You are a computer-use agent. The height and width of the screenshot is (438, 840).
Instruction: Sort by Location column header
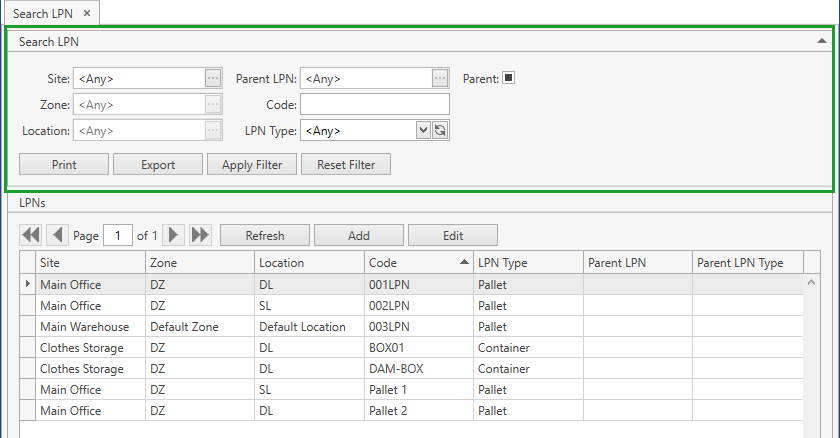point(309,262)
